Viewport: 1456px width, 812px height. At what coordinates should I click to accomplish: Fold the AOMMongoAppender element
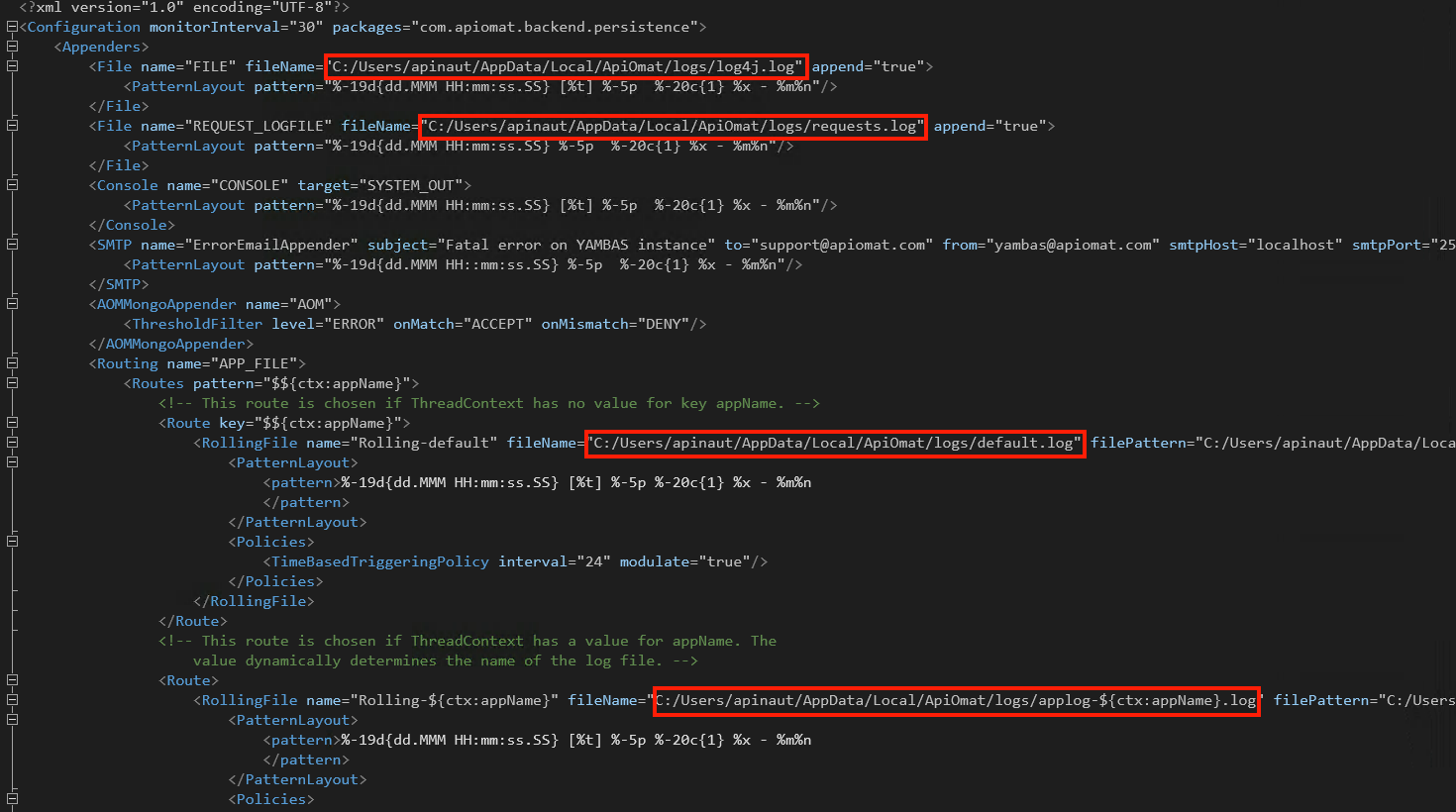click(x=12, y=304)
